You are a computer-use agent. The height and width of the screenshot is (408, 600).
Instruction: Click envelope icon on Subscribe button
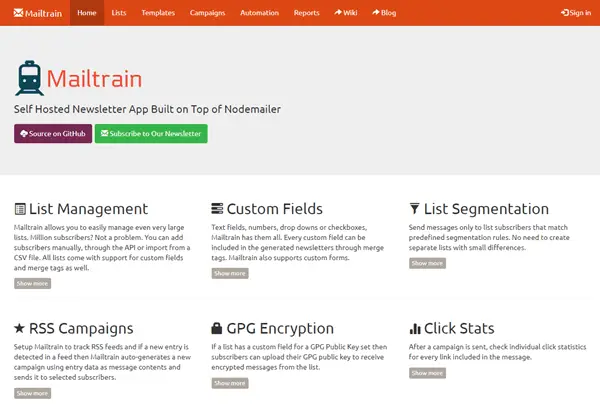coord(104,133)
